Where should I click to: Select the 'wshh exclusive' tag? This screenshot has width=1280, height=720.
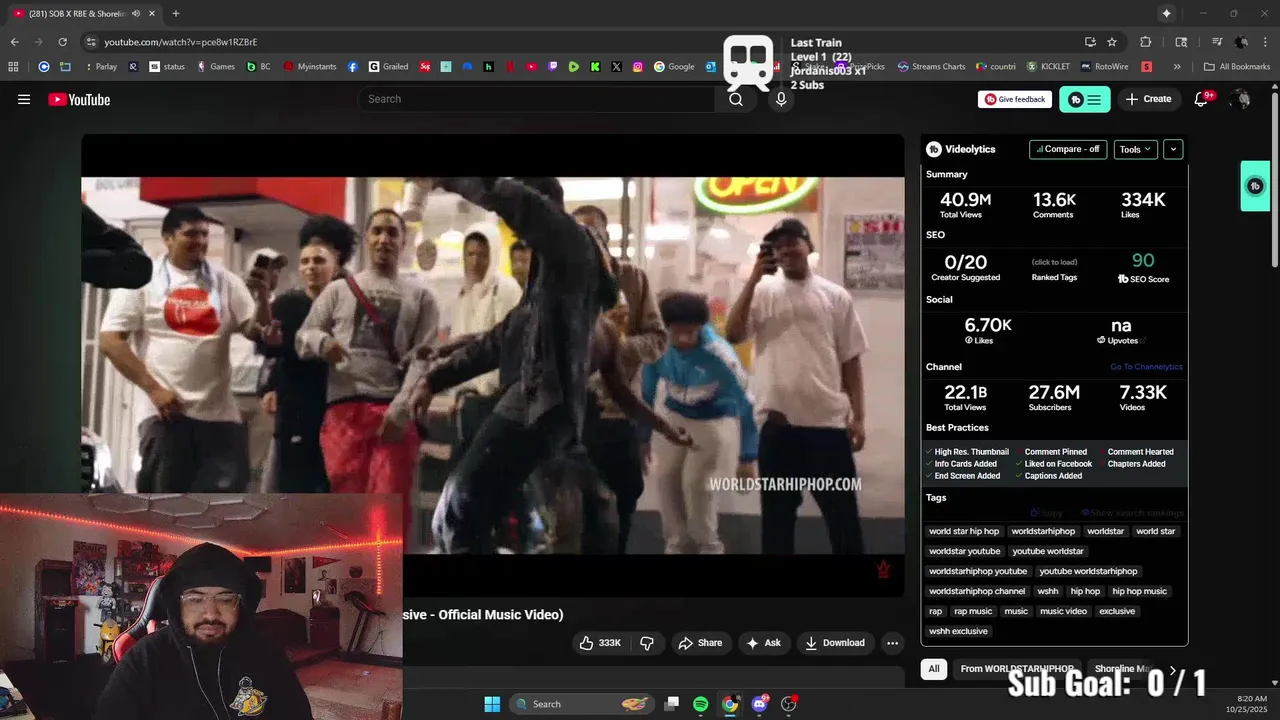[958, 631]
